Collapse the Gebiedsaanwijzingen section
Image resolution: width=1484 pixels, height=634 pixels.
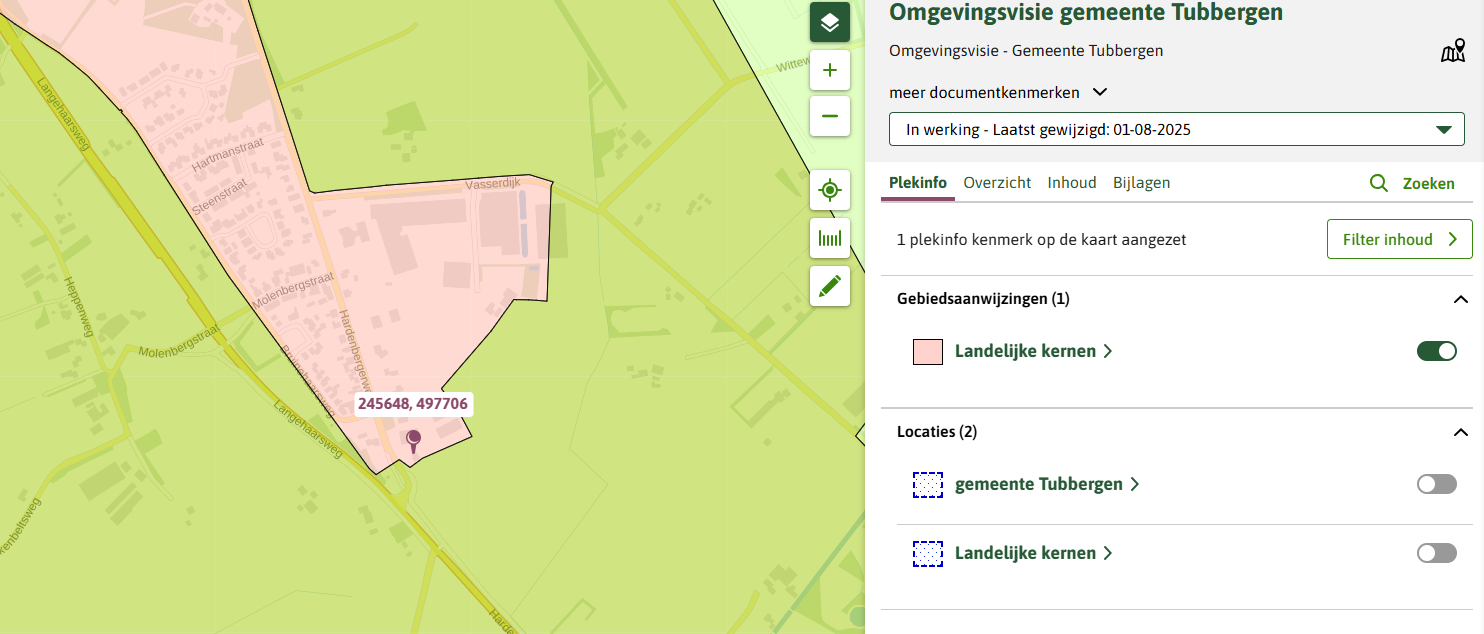[1461, 299]
